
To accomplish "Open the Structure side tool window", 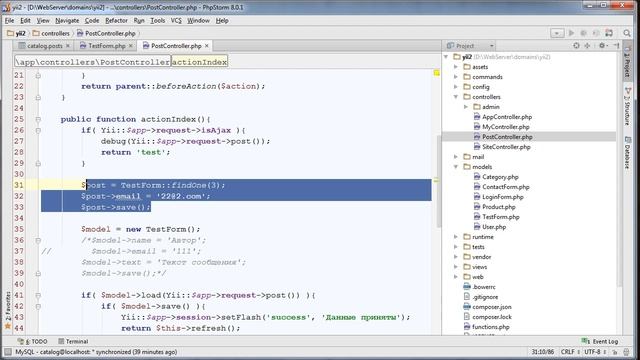I will click(627, 105).
